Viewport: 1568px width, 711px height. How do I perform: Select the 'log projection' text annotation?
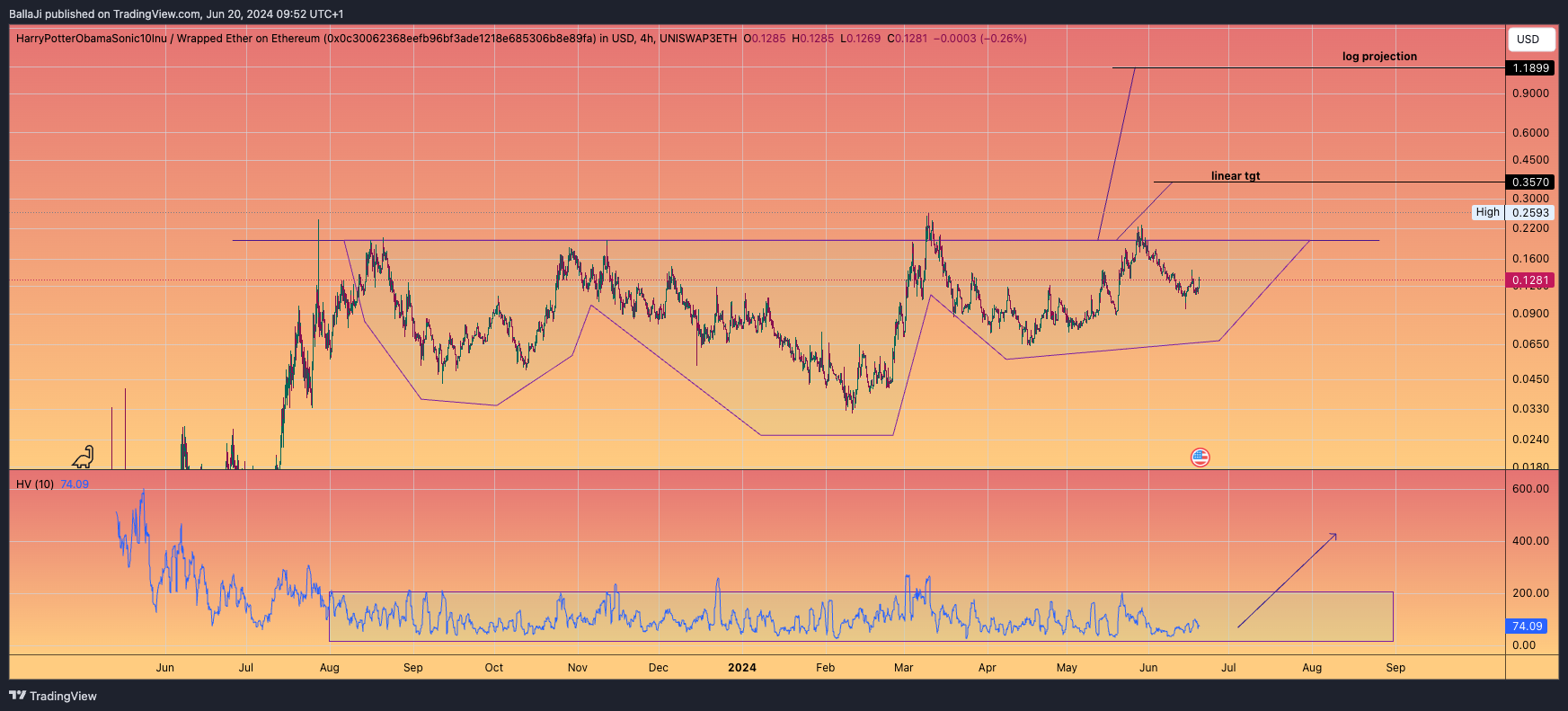click(1379, 57)
